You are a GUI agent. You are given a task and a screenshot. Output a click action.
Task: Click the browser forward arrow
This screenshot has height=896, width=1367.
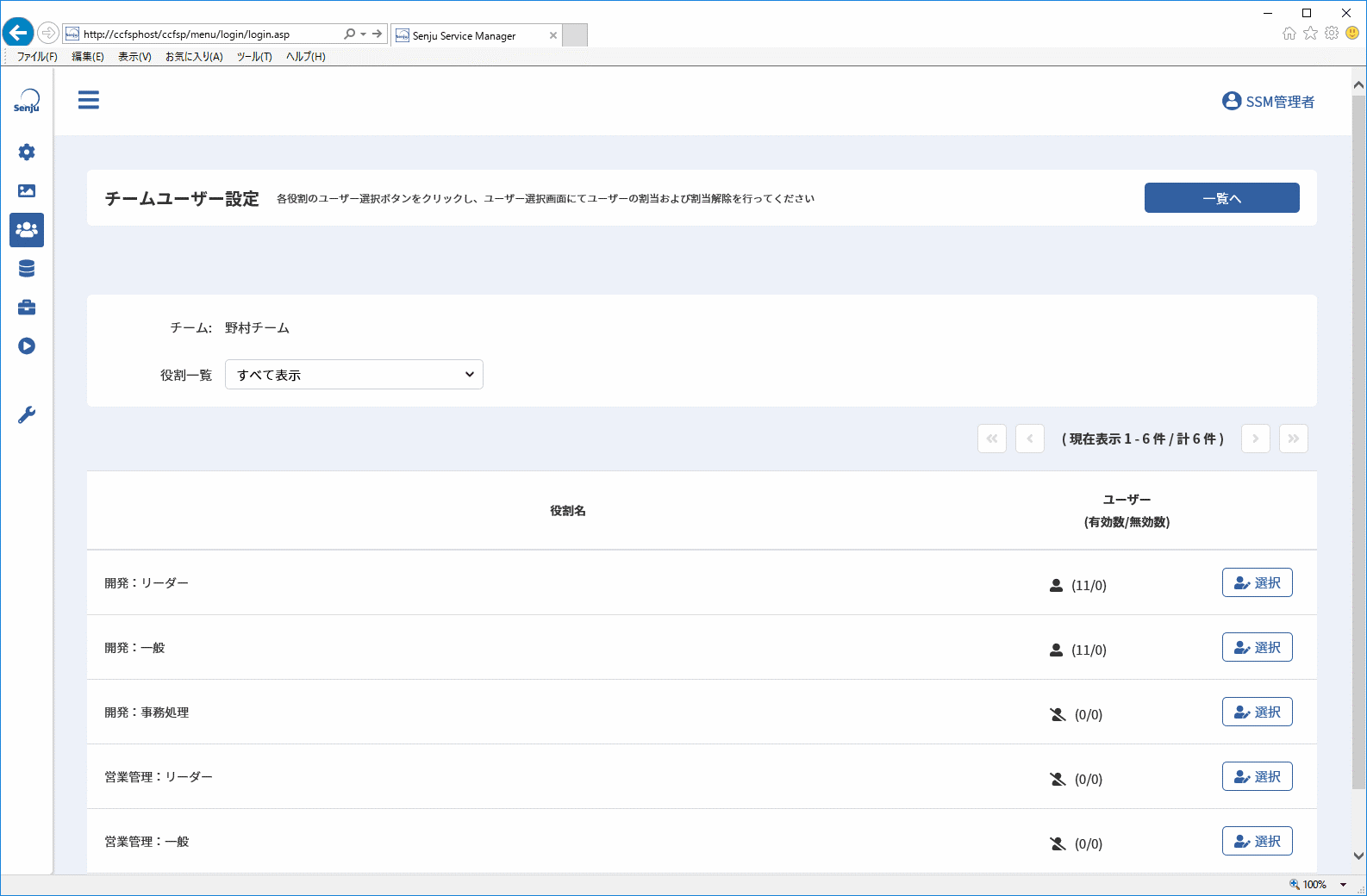(x=48, y=34)
